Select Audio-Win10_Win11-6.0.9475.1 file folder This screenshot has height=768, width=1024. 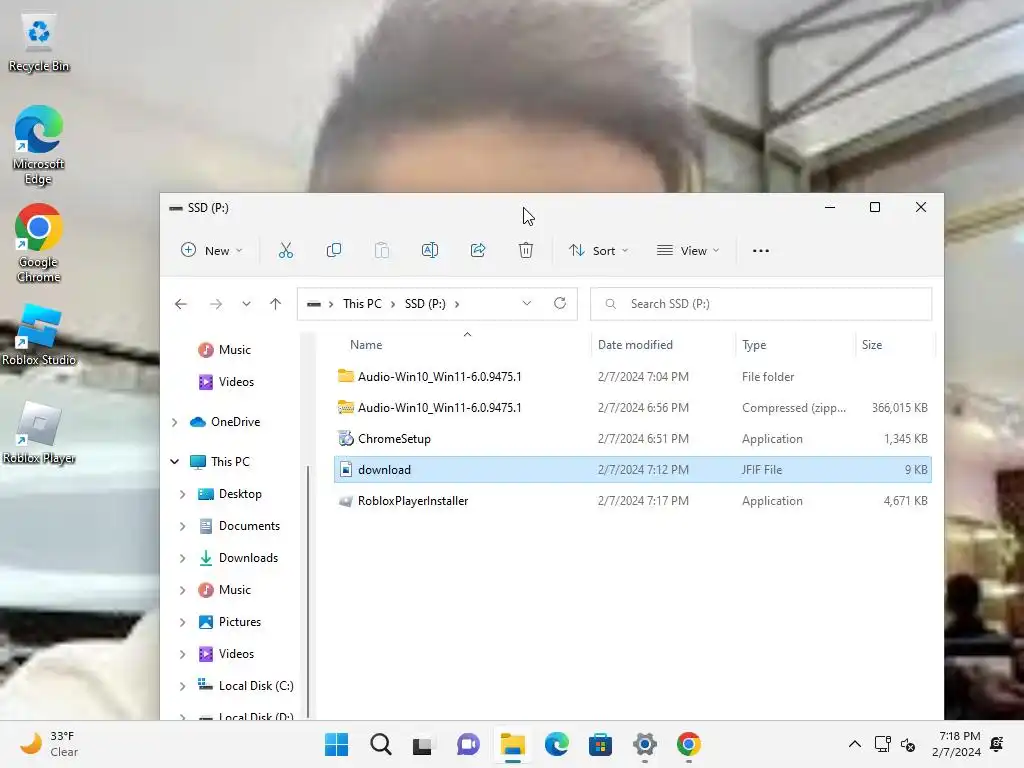tap(632, 377)
